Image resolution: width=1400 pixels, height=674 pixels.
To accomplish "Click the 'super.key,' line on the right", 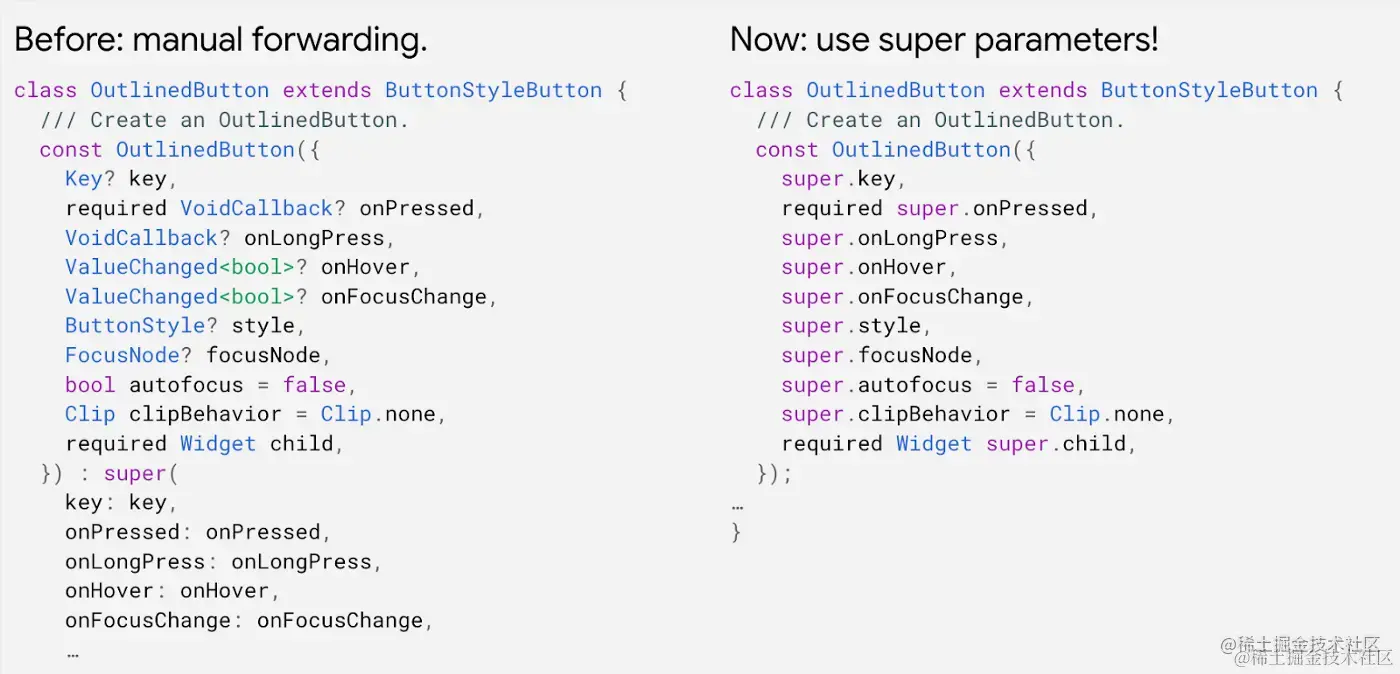I will (844, 179).
